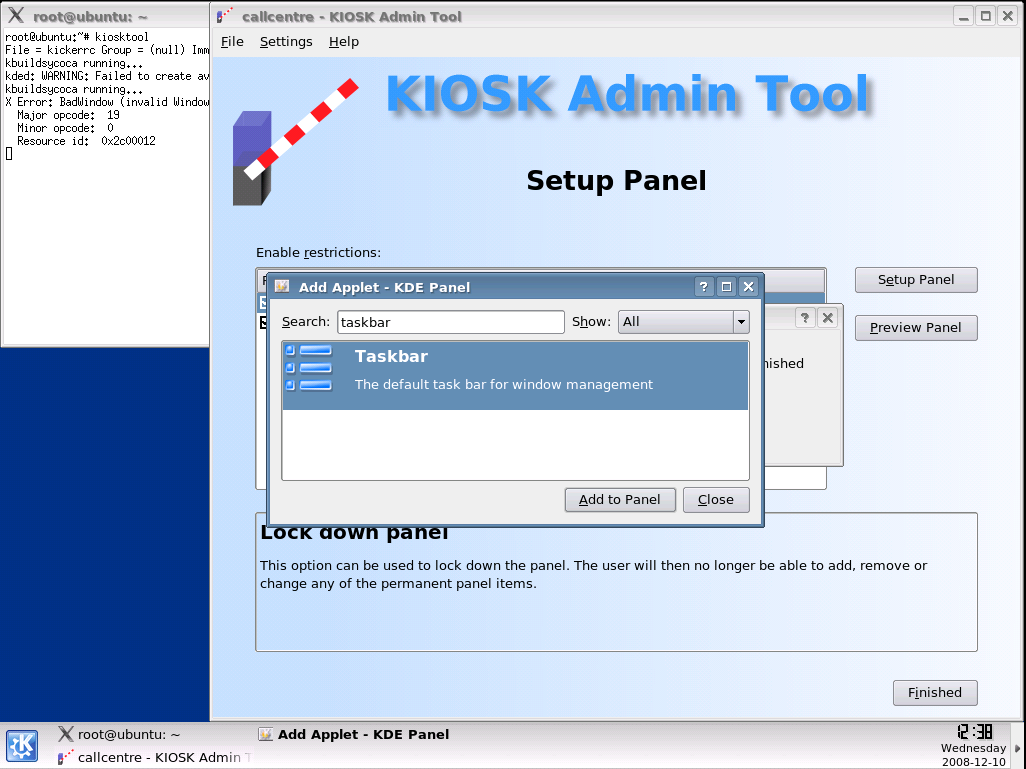Close the Add Applet dialog with its X button
Screen dimensions: 1026x769
tap(749, 287)
